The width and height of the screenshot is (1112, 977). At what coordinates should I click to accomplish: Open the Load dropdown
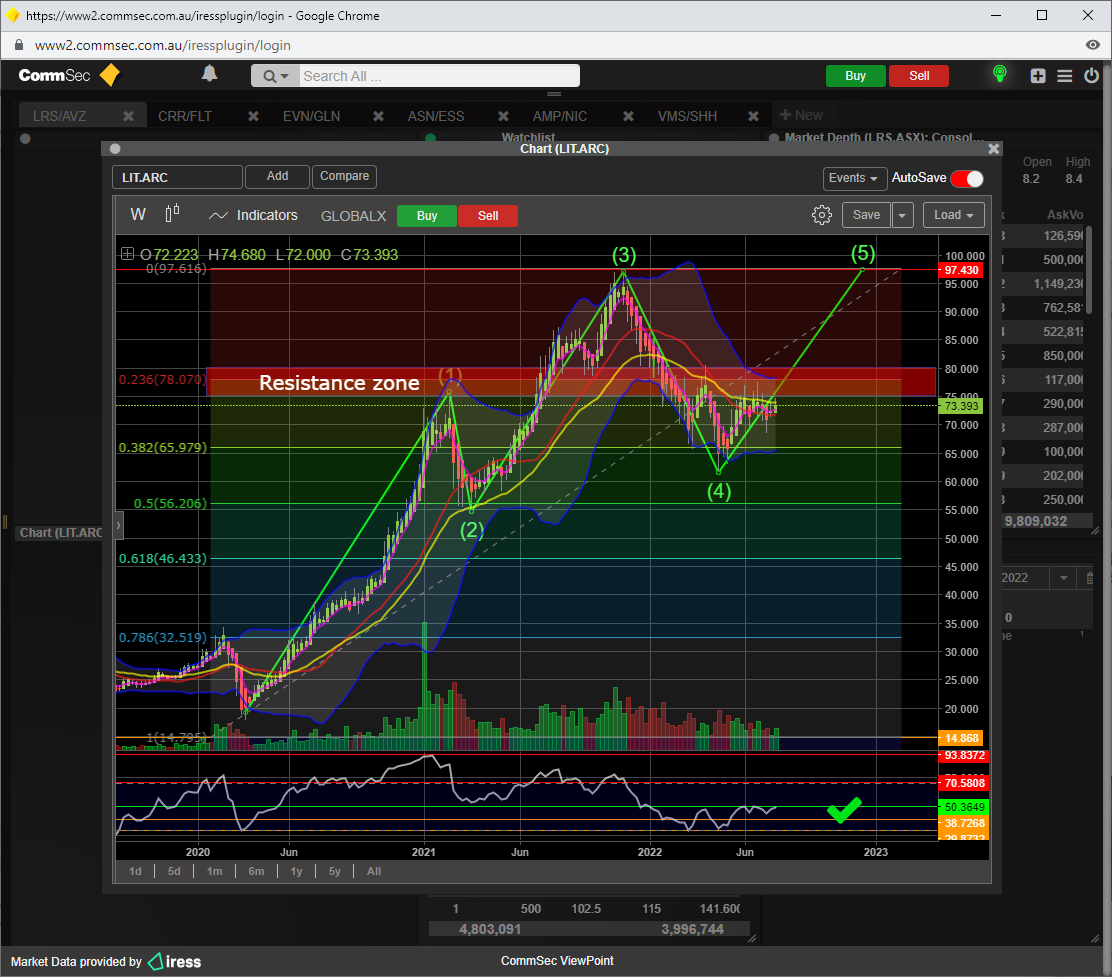954,215
